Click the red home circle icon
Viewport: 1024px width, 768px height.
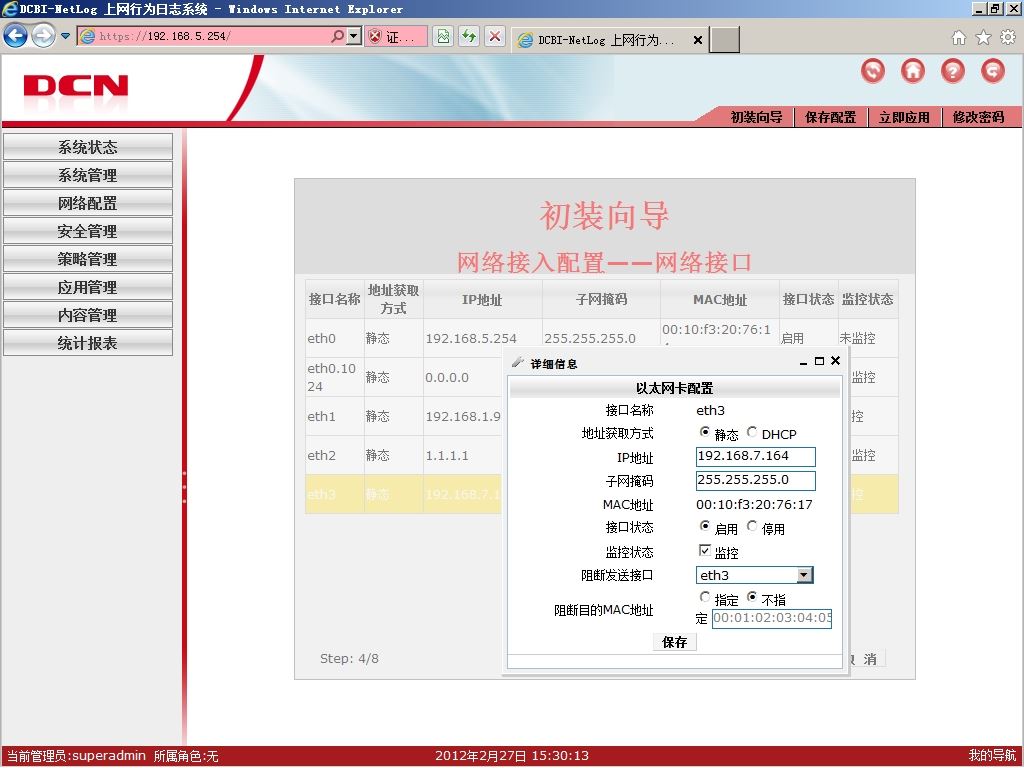tap(913, 70)
